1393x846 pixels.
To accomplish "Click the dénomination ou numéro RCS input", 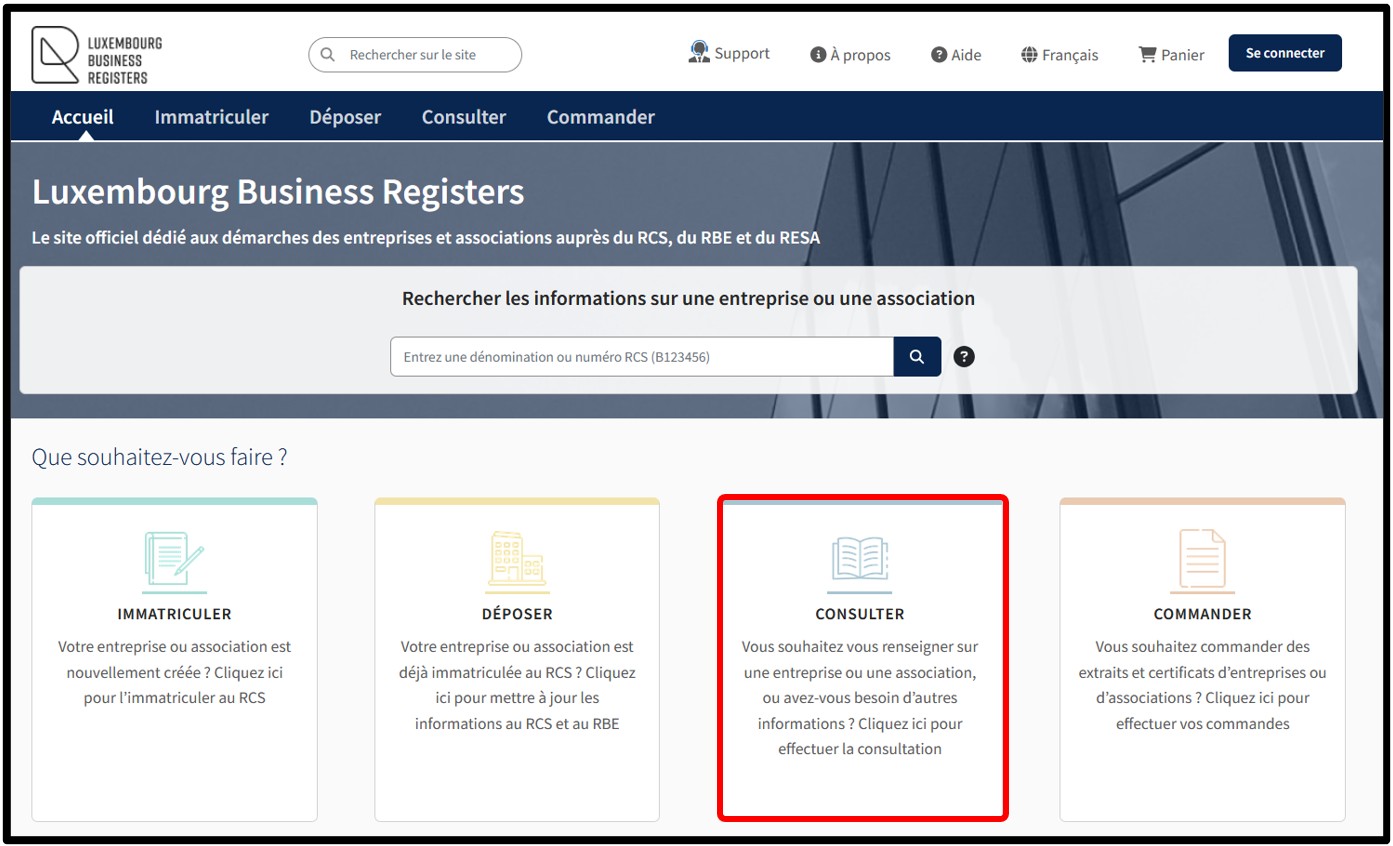I will click(x=641, y=357).
